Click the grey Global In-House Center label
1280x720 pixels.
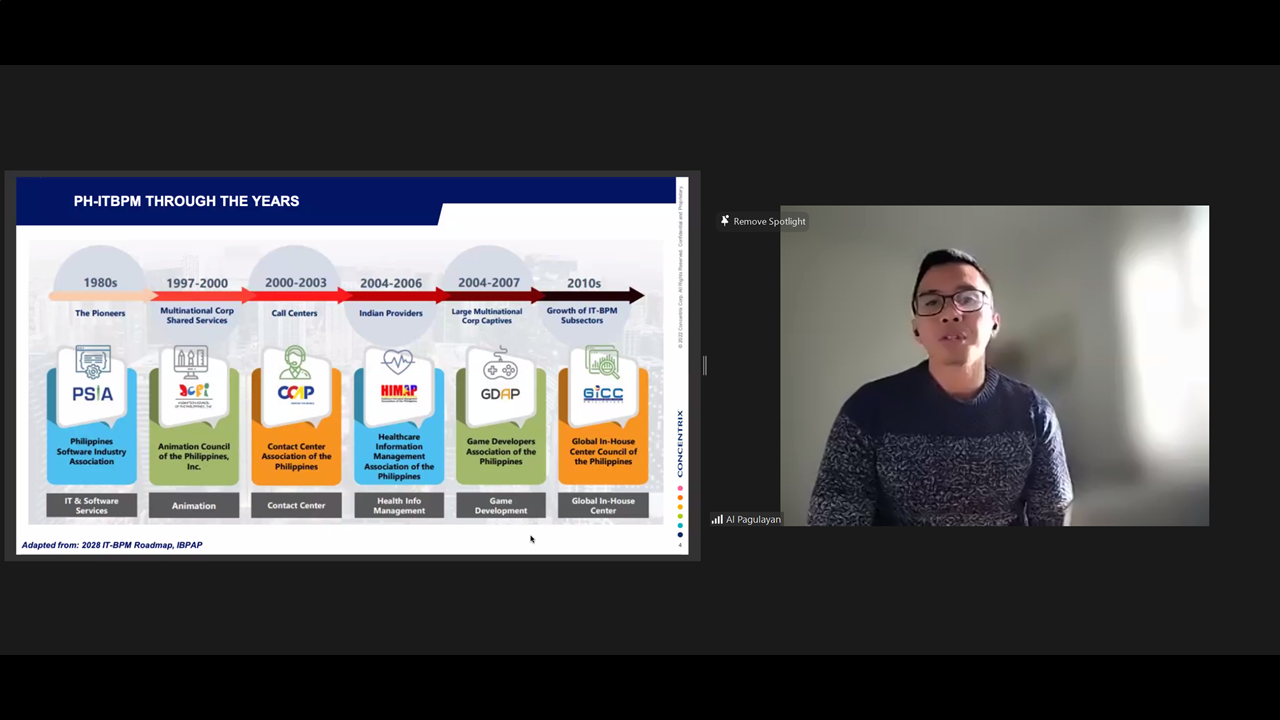pyautogui.click(x=603, y=505)
